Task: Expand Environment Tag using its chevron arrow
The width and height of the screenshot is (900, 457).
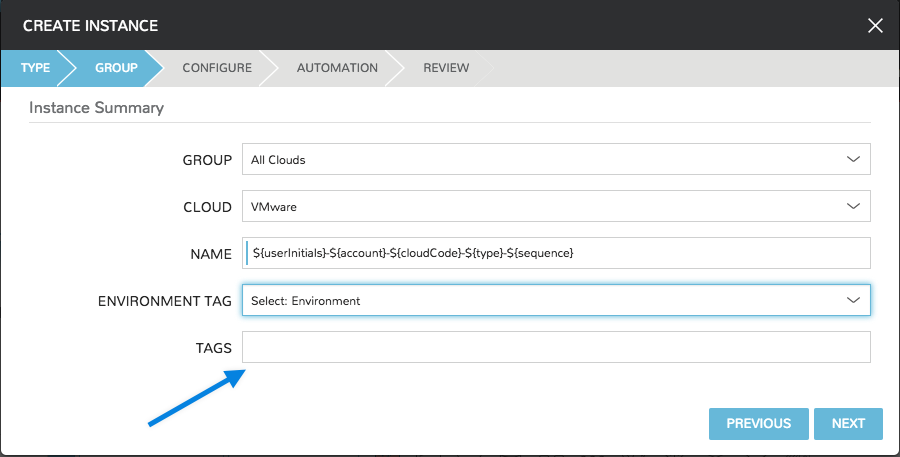Action: (853, 300)
